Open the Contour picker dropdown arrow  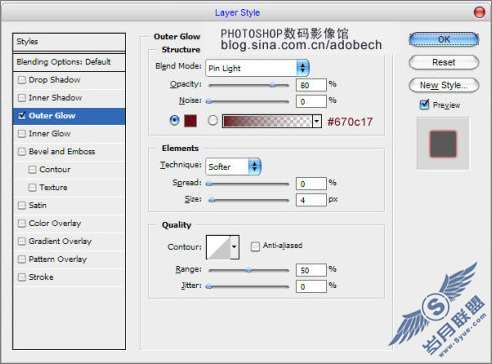pyautogui.click(x=235, y=247)
